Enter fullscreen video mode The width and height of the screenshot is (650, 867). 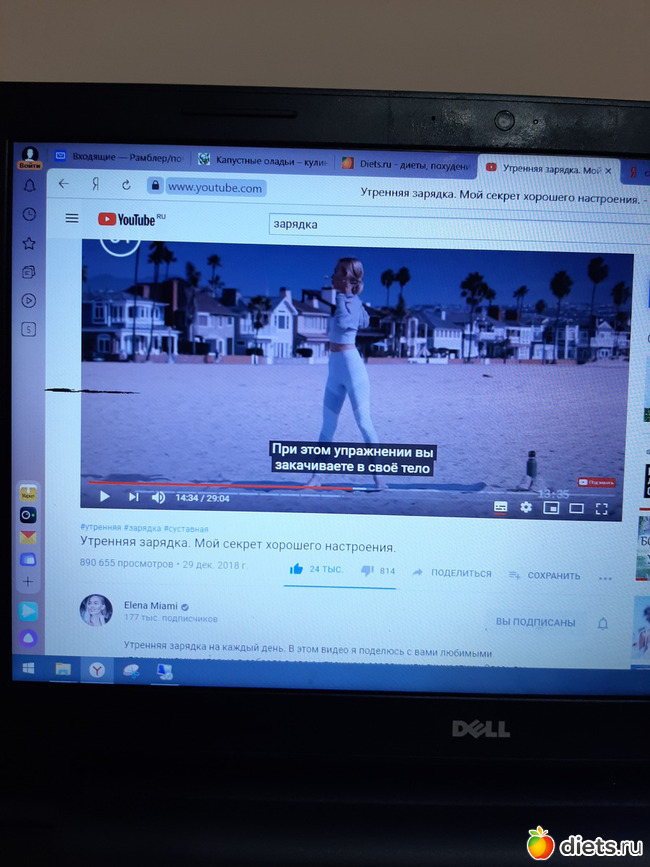(x=602, y=509)
